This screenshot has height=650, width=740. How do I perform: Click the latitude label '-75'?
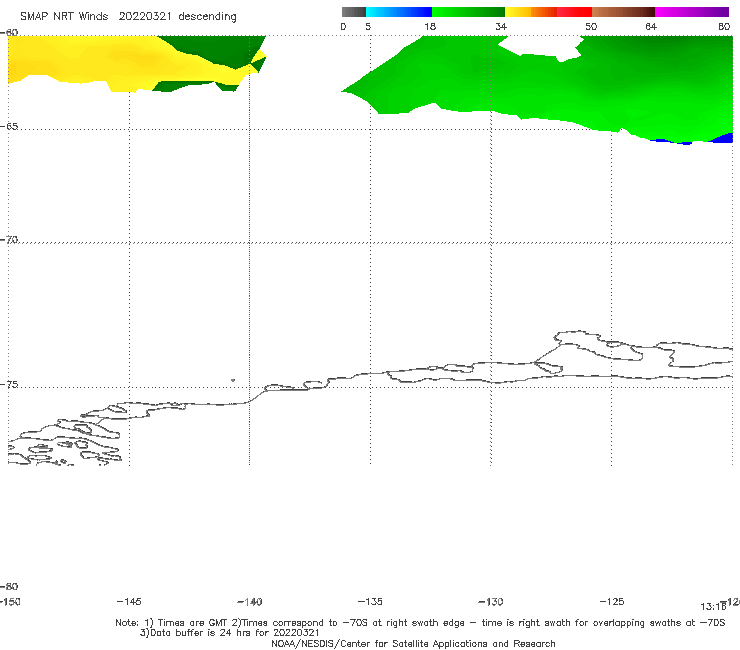point(9,385)
